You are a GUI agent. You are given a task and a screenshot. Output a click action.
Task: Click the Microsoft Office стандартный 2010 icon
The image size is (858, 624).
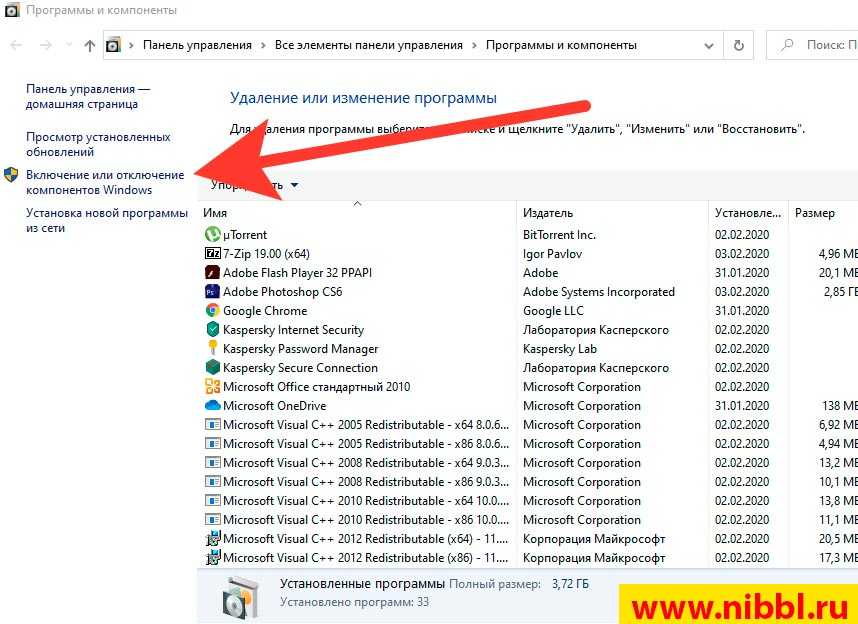(x=212, y=386)
